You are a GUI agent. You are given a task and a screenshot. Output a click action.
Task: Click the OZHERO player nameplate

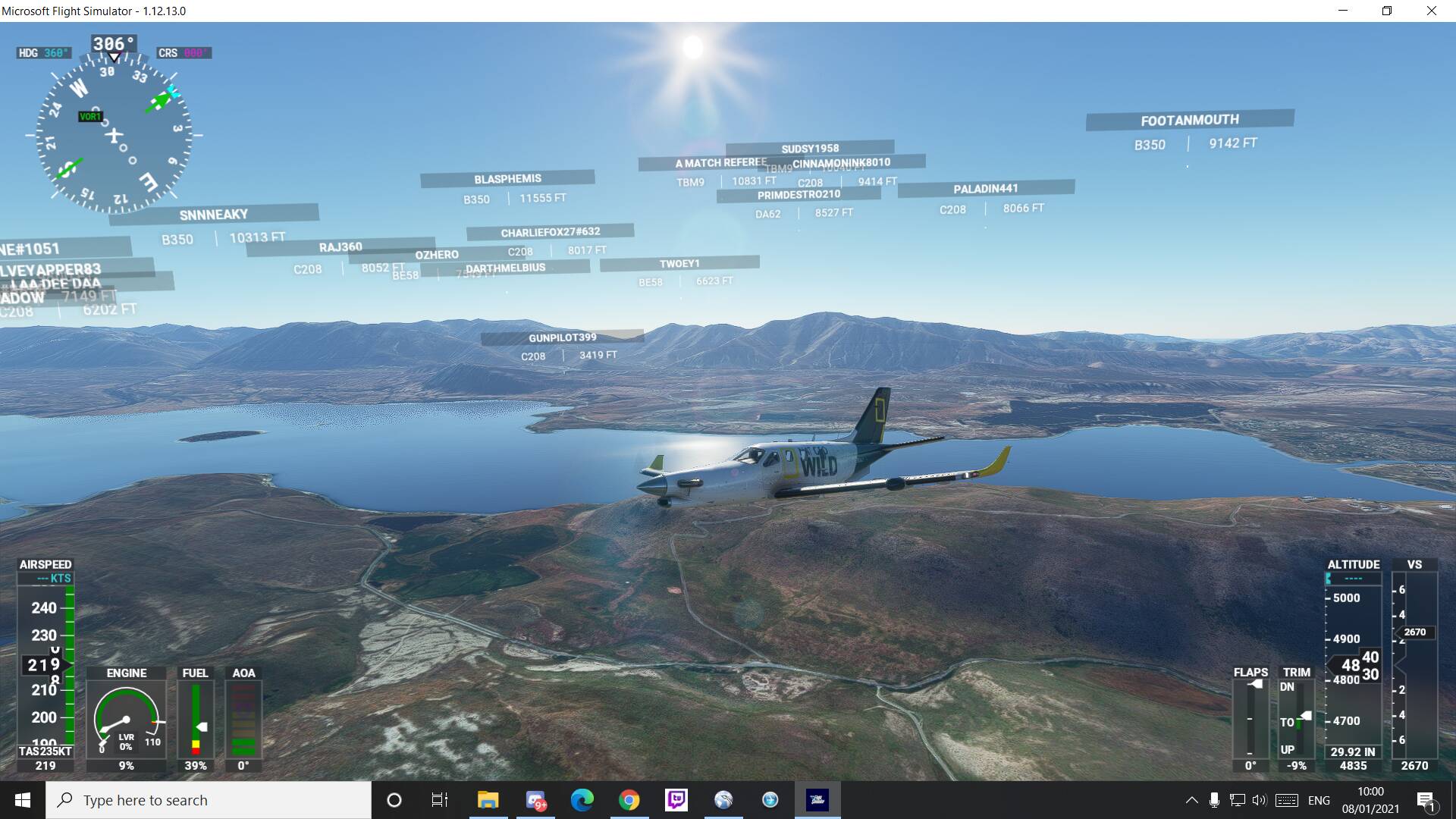(x=437, y=255)
